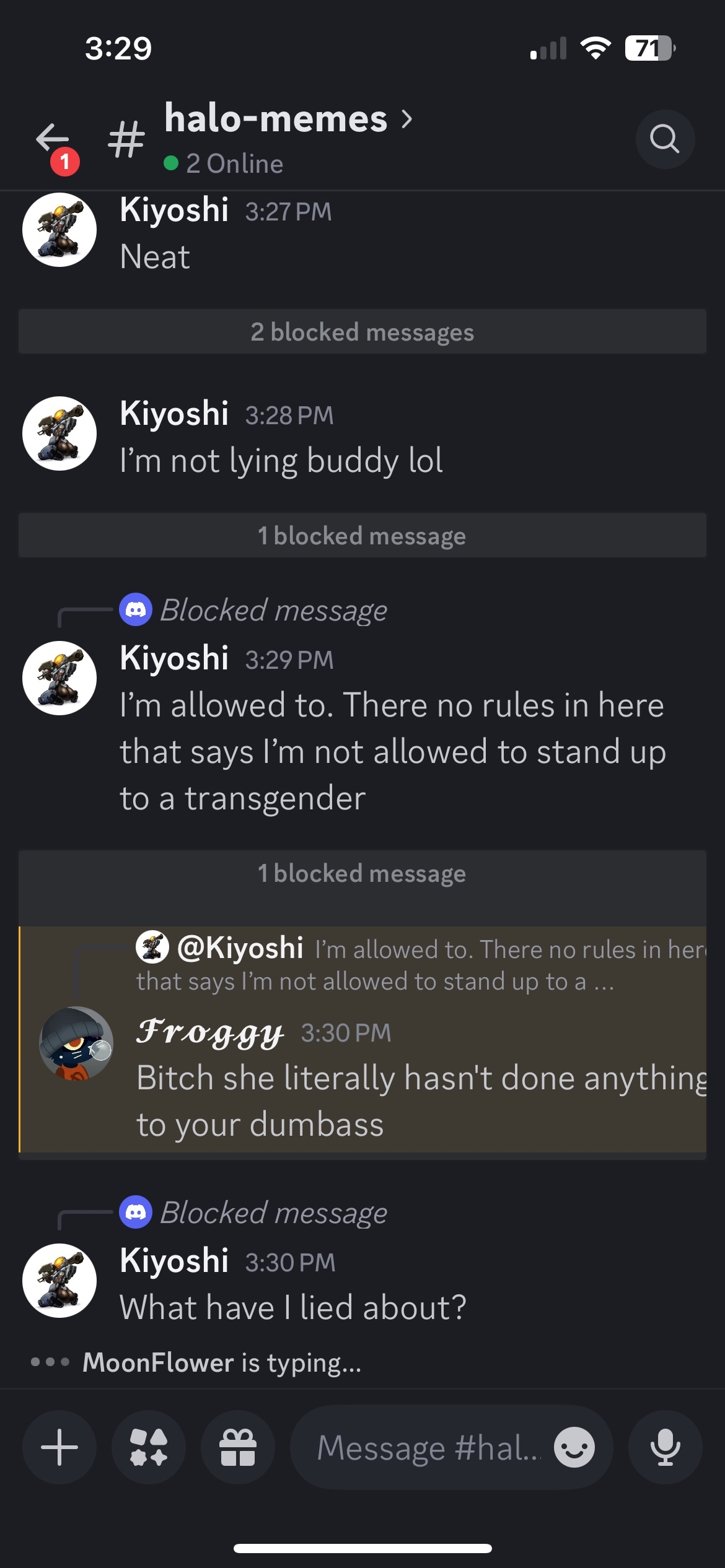This screenshot has height=1568, width=725.
Task: Open Froggy's avatar profile
Action: tap(76, 1043)
